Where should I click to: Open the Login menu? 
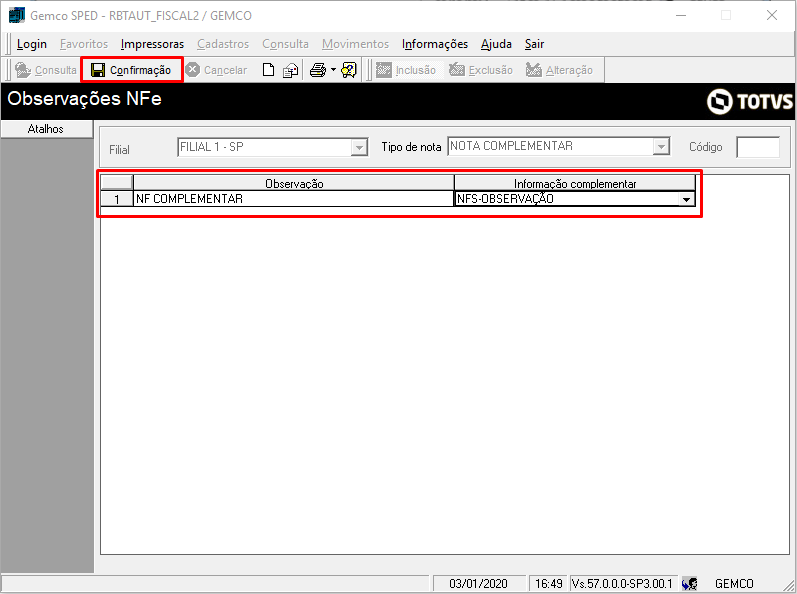tap(32, 44)
